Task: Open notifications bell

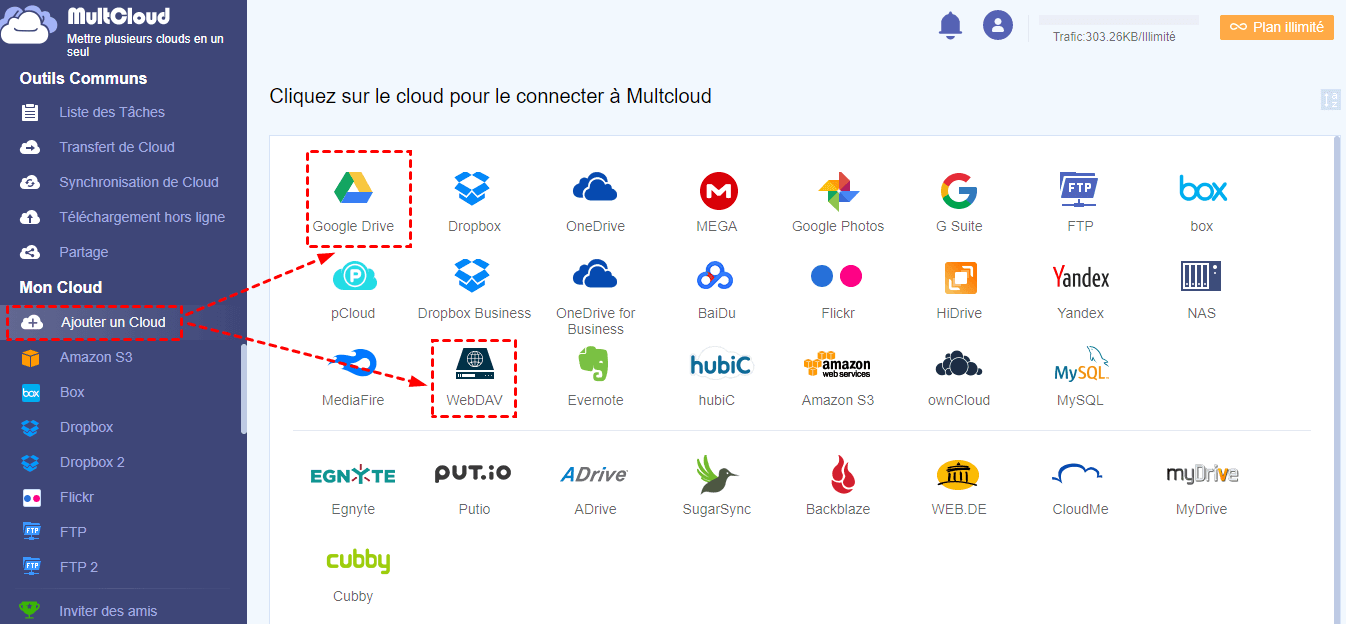Action: (950, 26)
